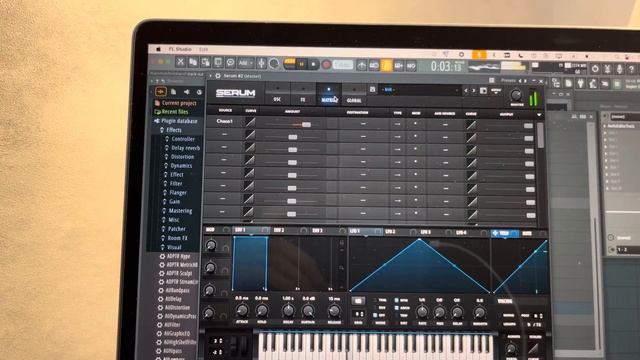640x360 pixels.
Task: Open the FL Studio menu in macOS menu bar
Action: pyautogui.click(x=180, y=49)
